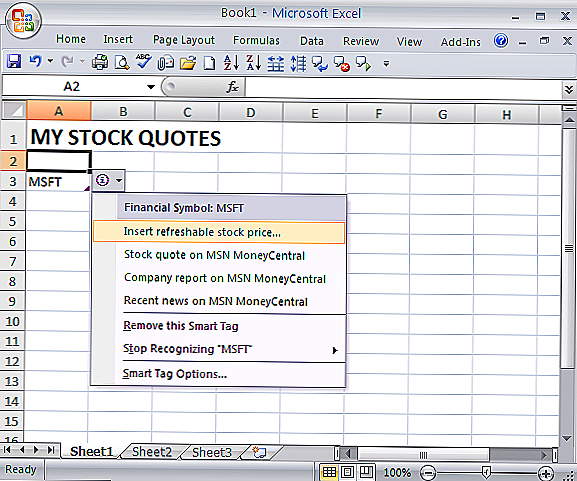Go to previous sheet tab arrow
Screen dimensions: 577x481
(x=22, y=449)
